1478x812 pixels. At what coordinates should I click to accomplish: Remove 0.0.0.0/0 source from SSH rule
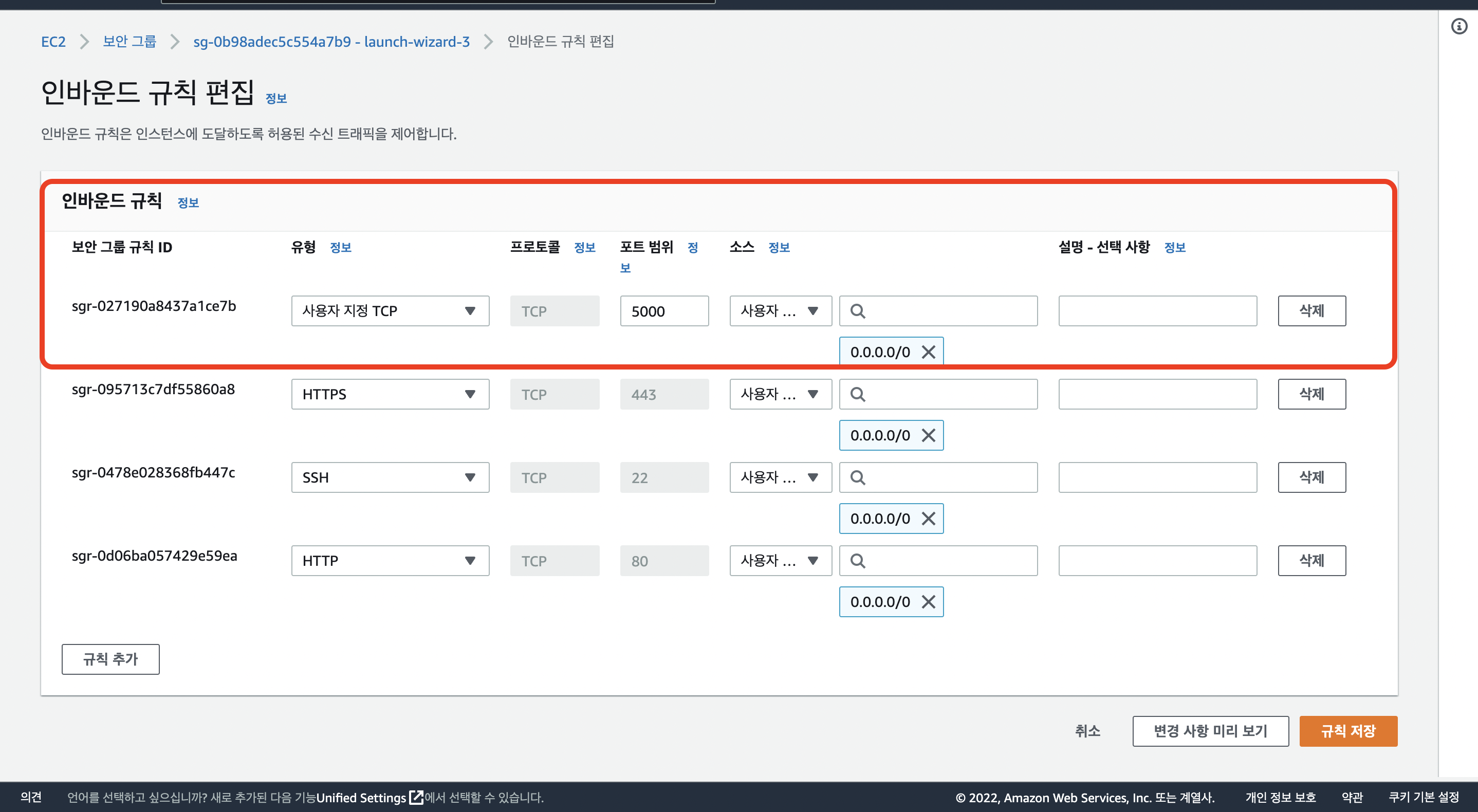(x=928, y=518)
